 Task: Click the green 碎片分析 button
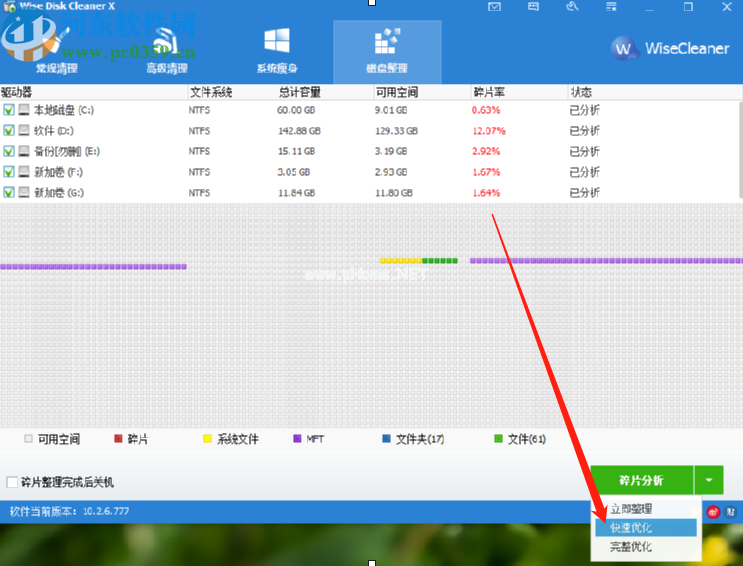640,480
